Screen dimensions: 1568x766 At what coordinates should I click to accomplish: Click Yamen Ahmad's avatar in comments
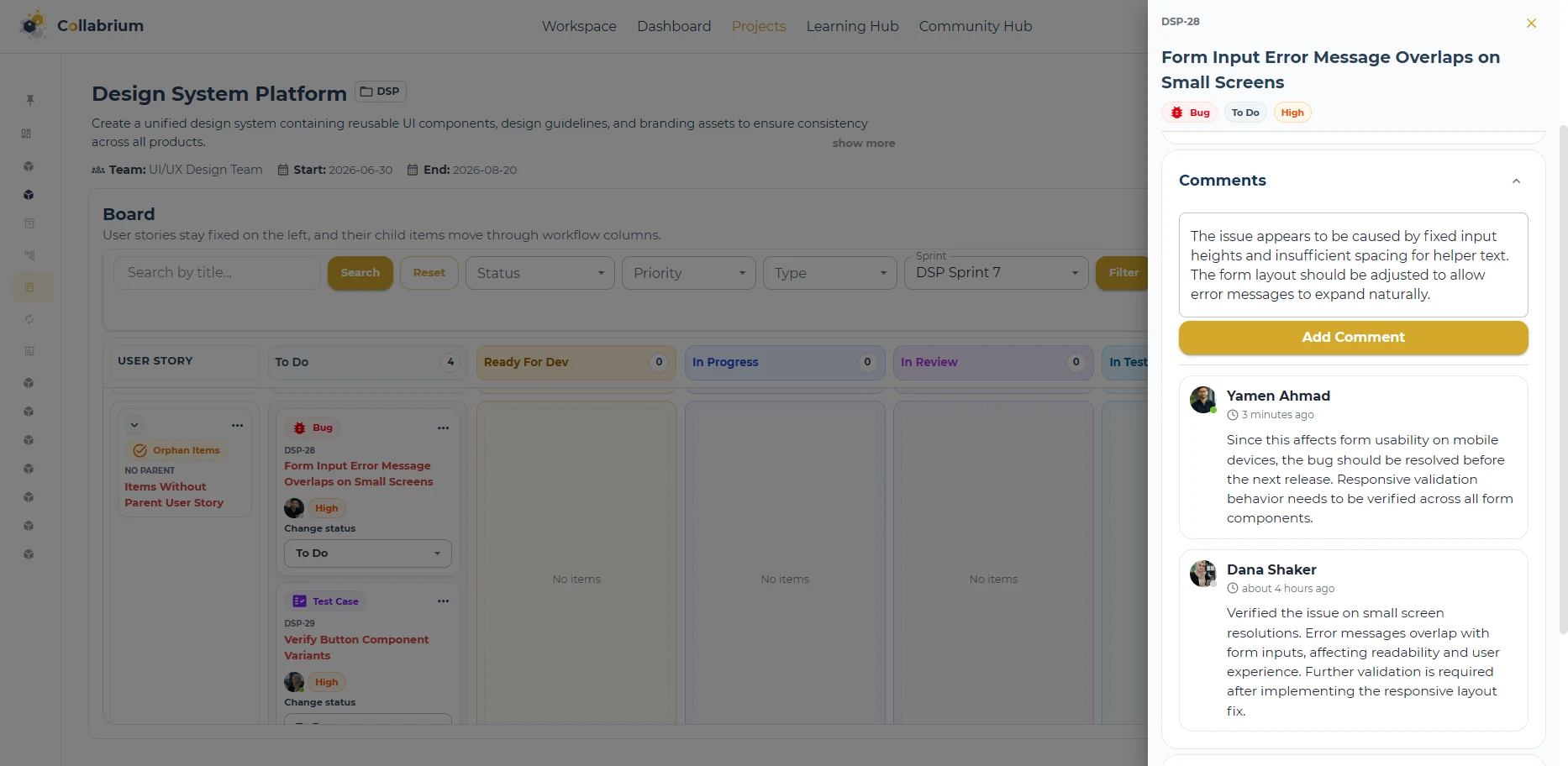tap(1203, 400)
